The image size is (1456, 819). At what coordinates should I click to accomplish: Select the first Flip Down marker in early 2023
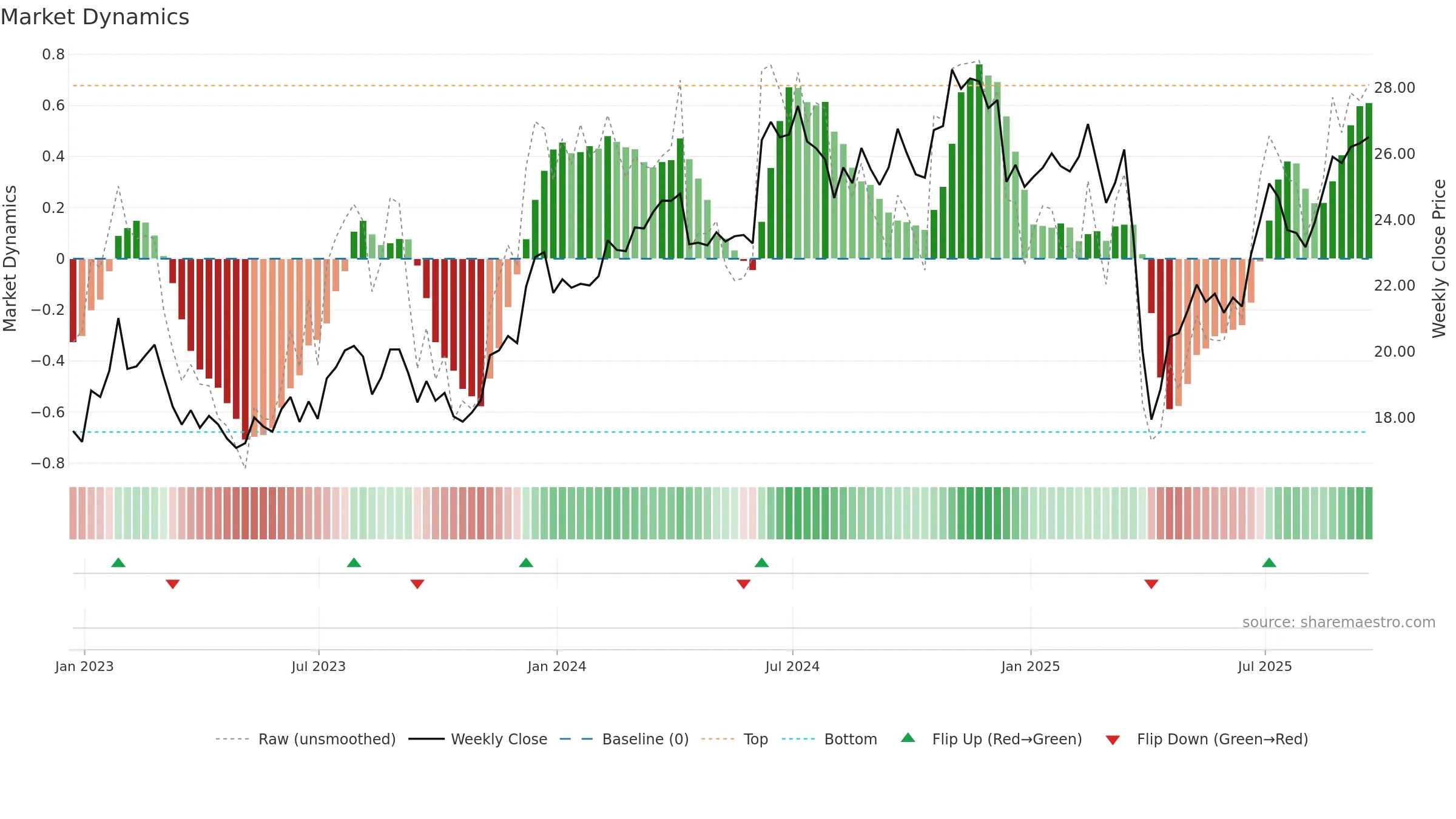pyautogui.click(x=172, y=584)
